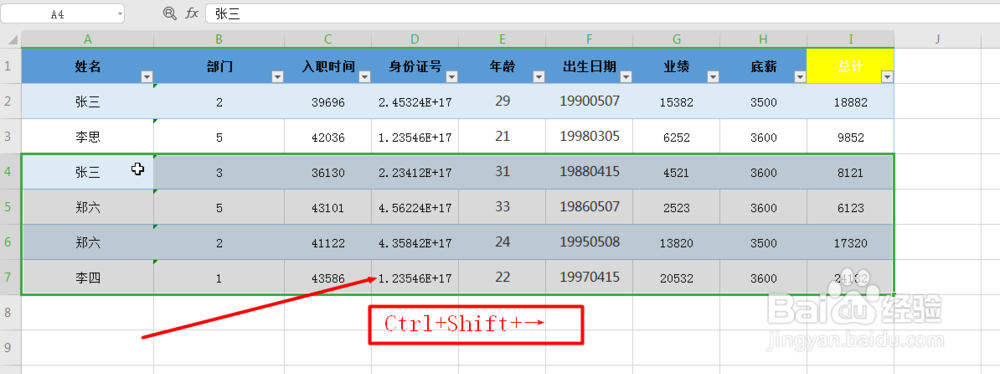Open the 业绩 filter dropdown

[x=713, y=77]
